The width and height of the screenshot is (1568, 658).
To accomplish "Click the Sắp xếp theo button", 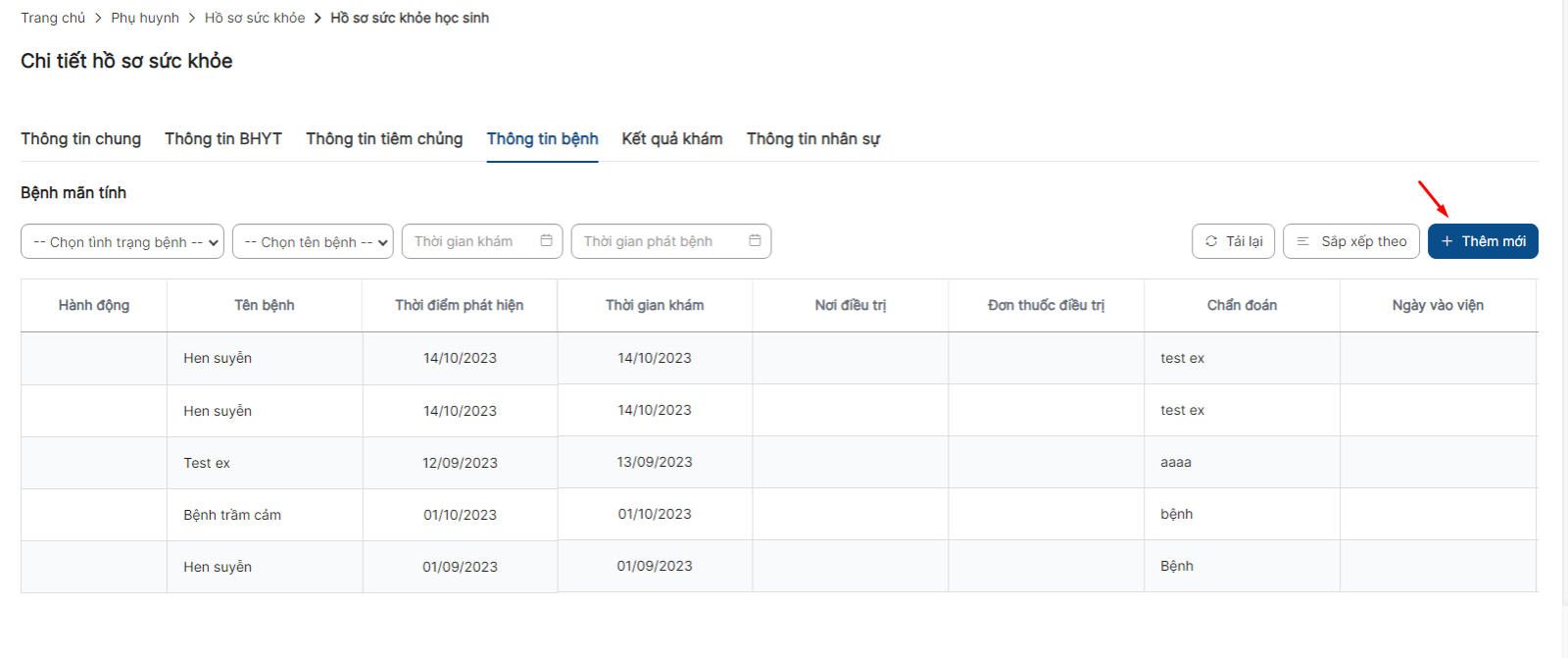I will pyautogui.click(x=1351, y=241).
